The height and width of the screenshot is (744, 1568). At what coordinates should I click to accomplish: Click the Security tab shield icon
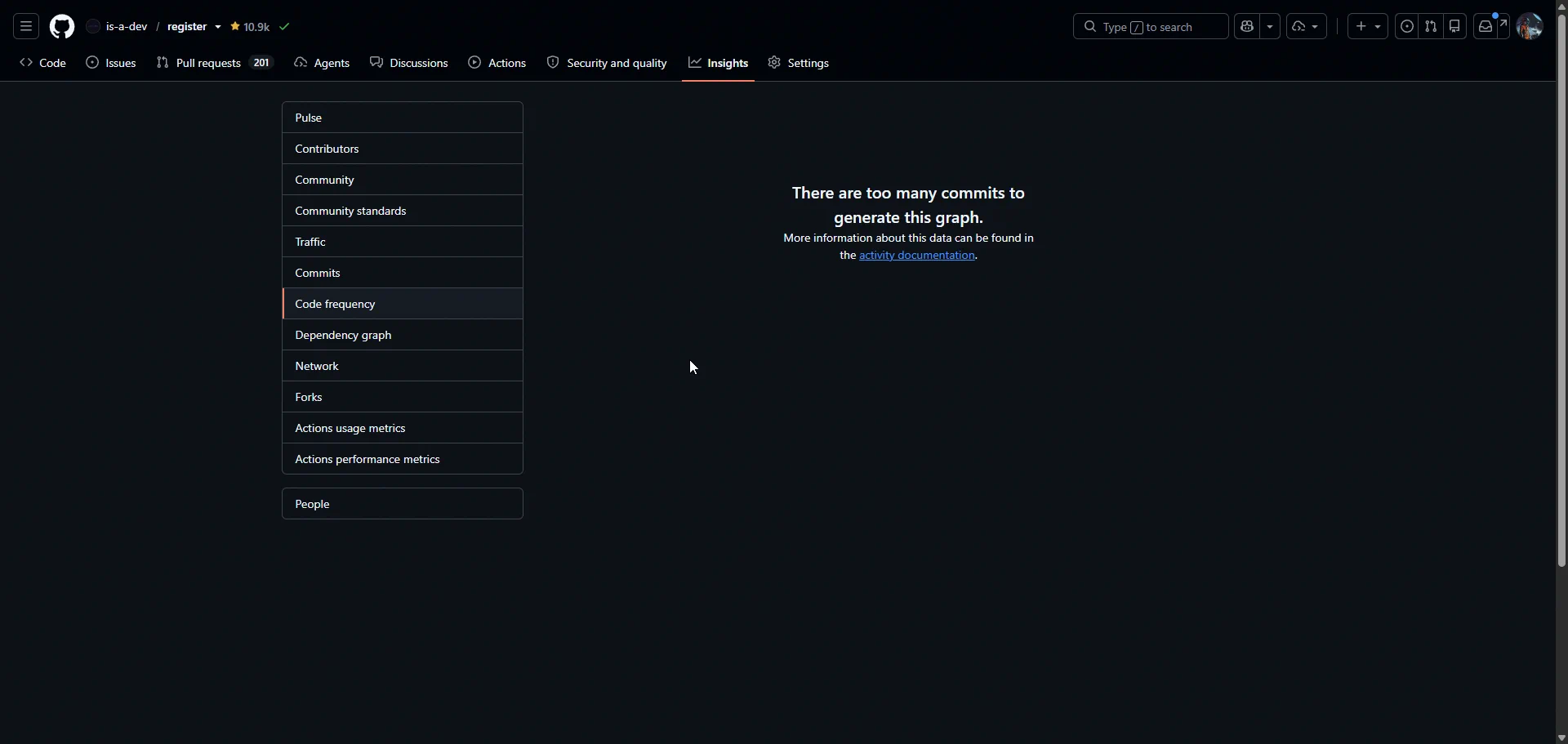coord(553,63)
